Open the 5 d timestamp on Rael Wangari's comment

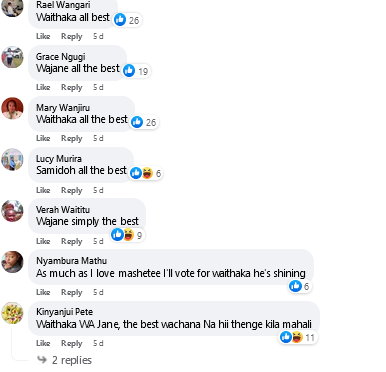tap(98, 36)
